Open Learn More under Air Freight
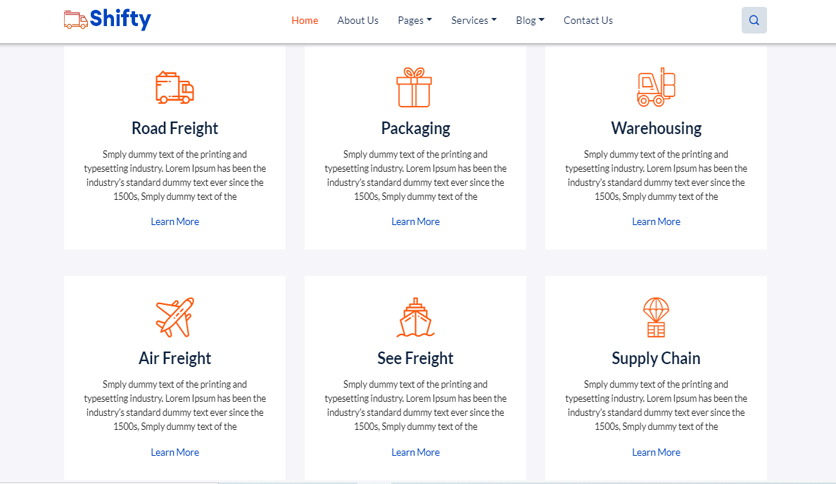The height and width of the screenshot is (484, 836). 175,453
